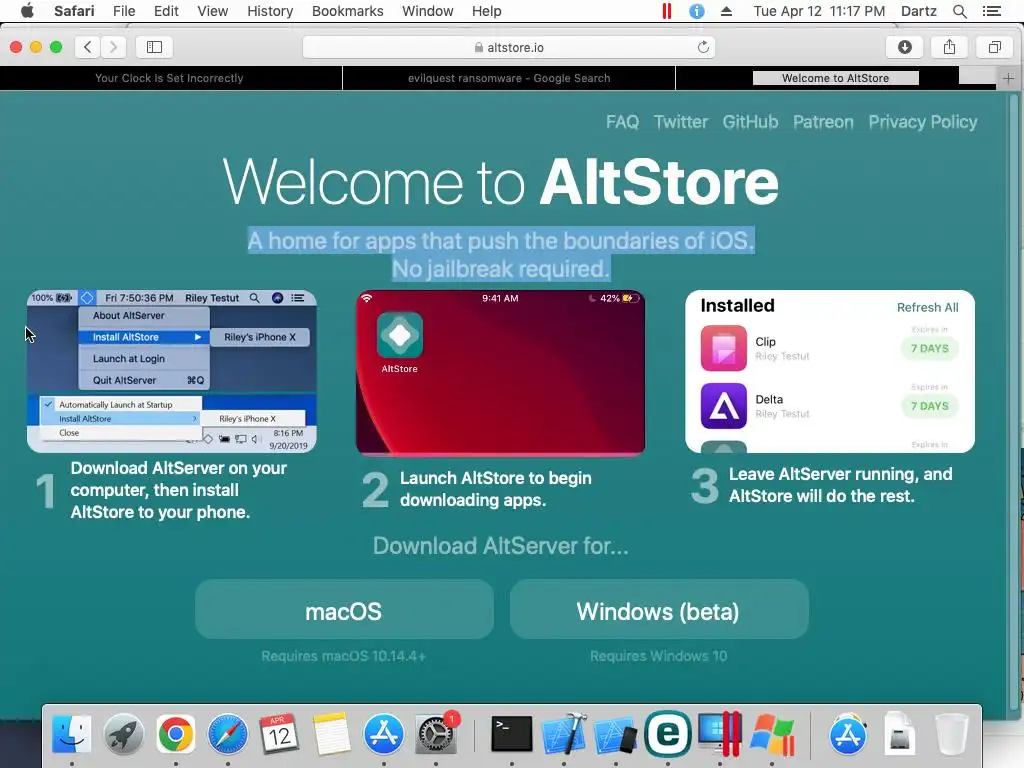
Task: Open the App Store icon beside Notes in the Dock
Action: [x=383, y=734]
